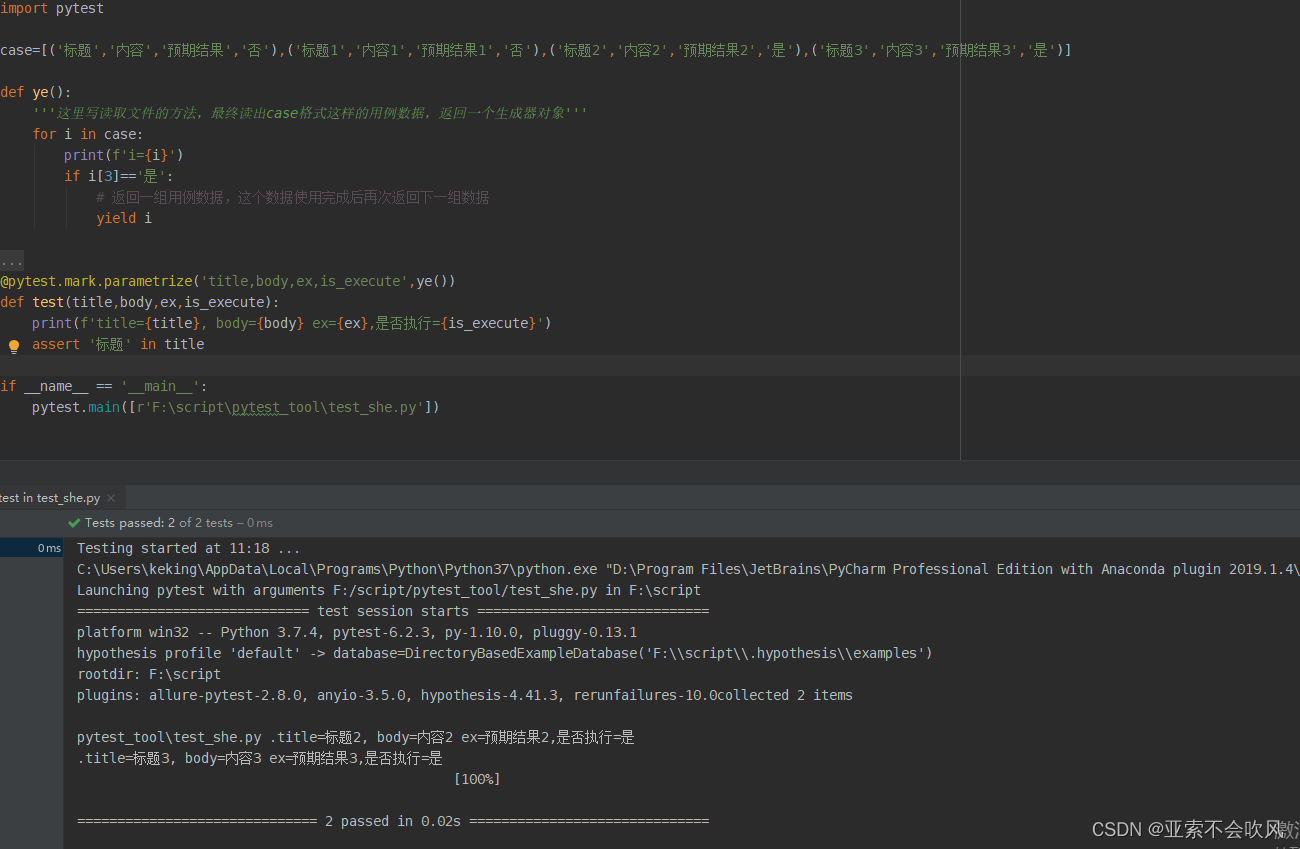The image size is (1300, 849).
Task: Click the "print(f'i={i}')" statement
Action: (124, 155)
